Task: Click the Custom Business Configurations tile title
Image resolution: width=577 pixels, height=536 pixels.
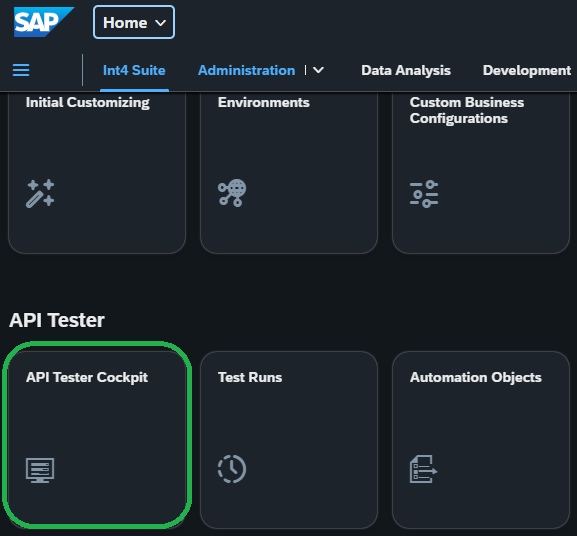Action: click(x=467, y=110)
